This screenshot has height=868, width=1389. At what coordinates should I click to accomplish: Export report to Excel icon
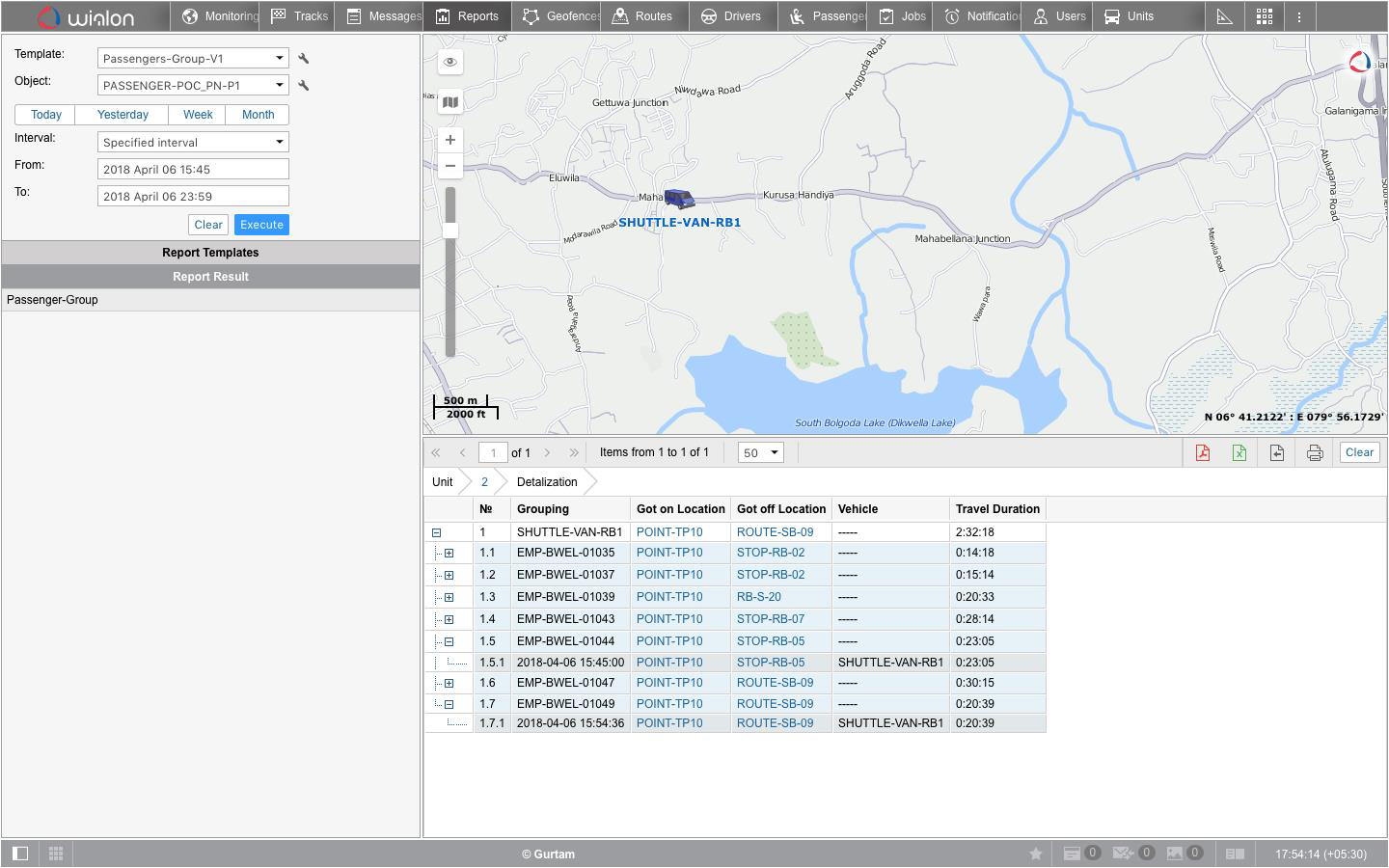click(x=1239, y=453)
